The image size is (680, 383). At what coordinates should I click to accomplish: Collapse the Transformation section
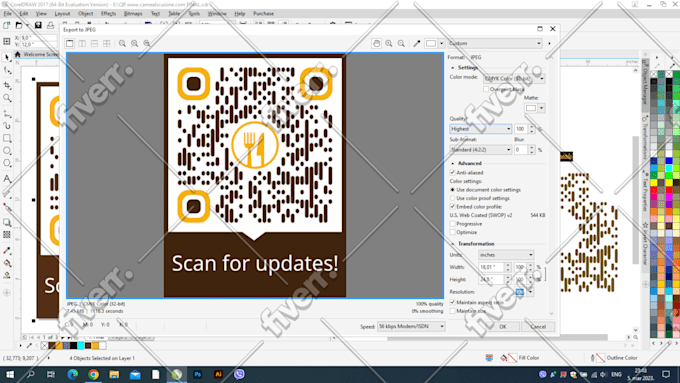453,244
